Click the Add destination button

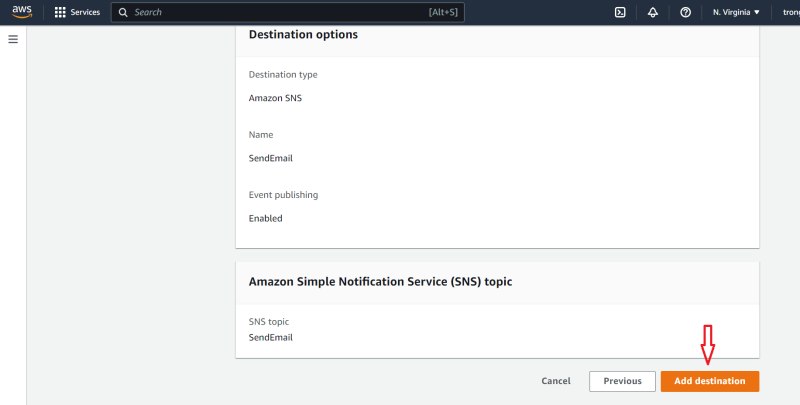click(x=710, y=381)
